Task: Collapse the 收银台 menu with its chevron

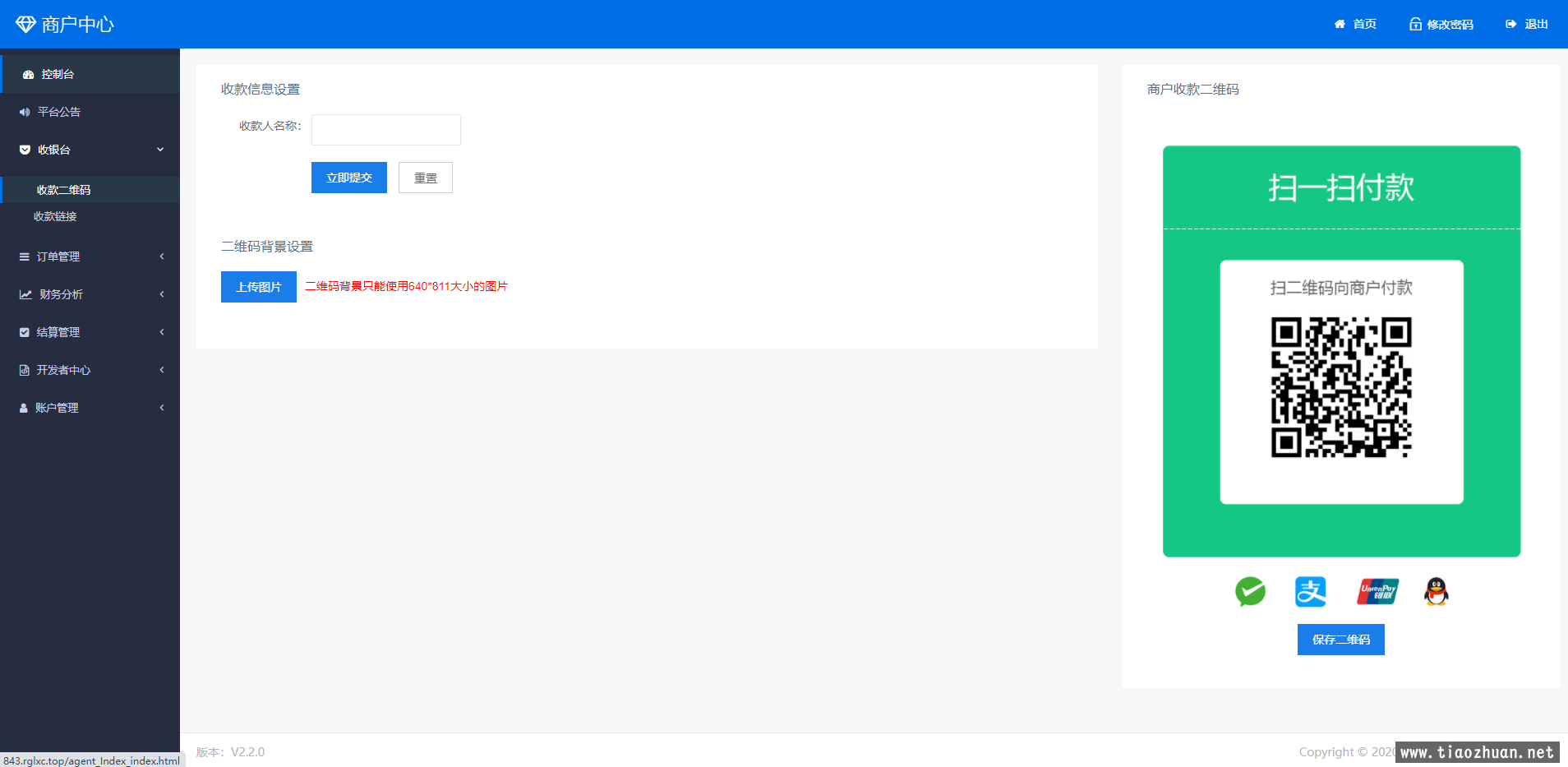Action: click(160, 150)
